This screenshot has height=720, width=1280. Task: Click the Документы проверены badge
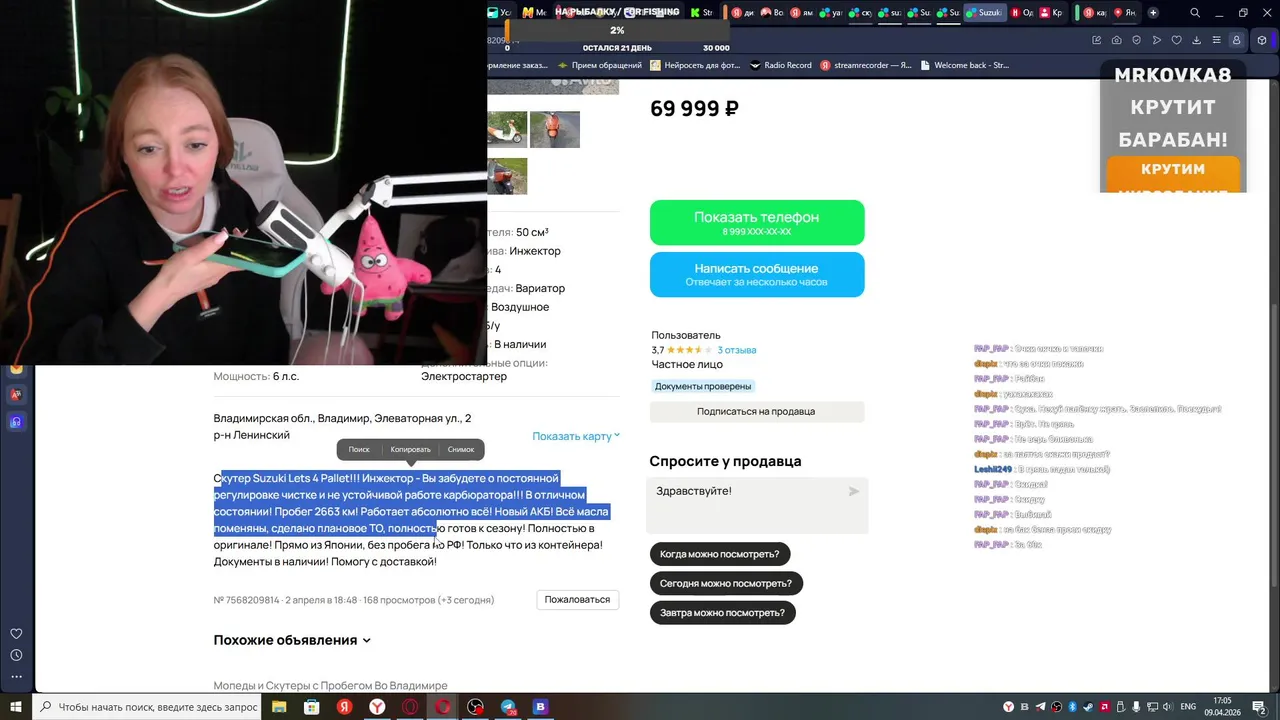point(703,386)
